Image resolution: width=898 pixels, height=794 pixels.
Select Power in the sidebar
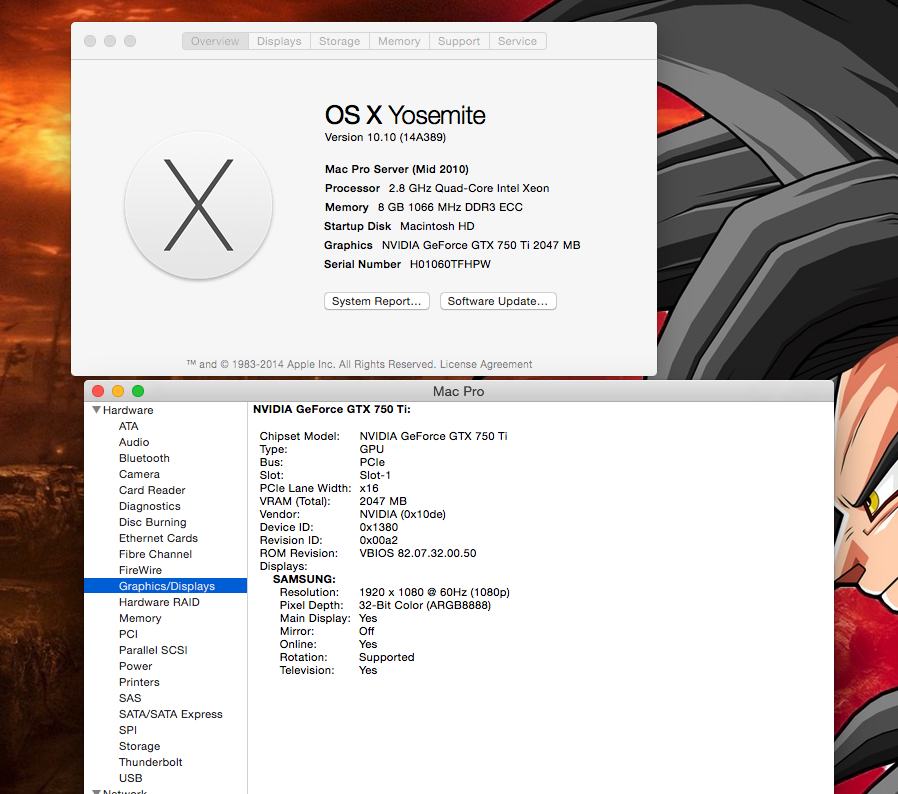point(136,666)
